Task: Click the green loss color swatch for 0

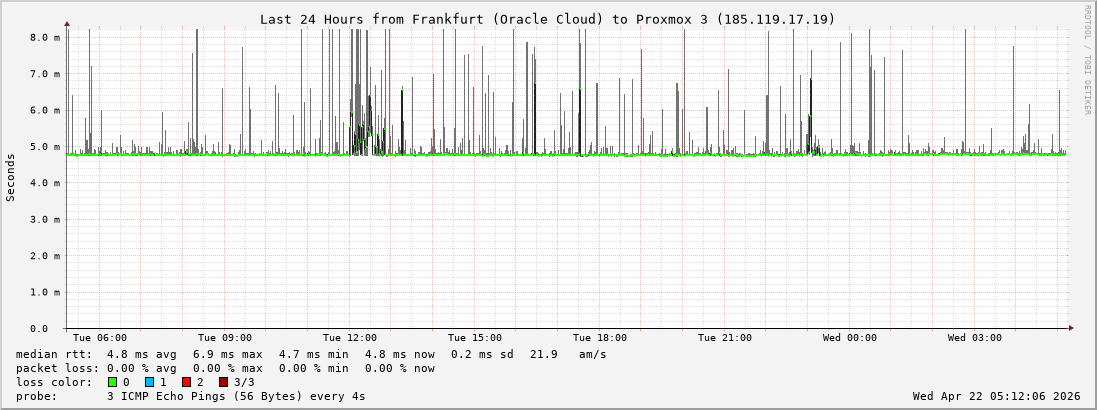Action: click(x=112, y=382)
